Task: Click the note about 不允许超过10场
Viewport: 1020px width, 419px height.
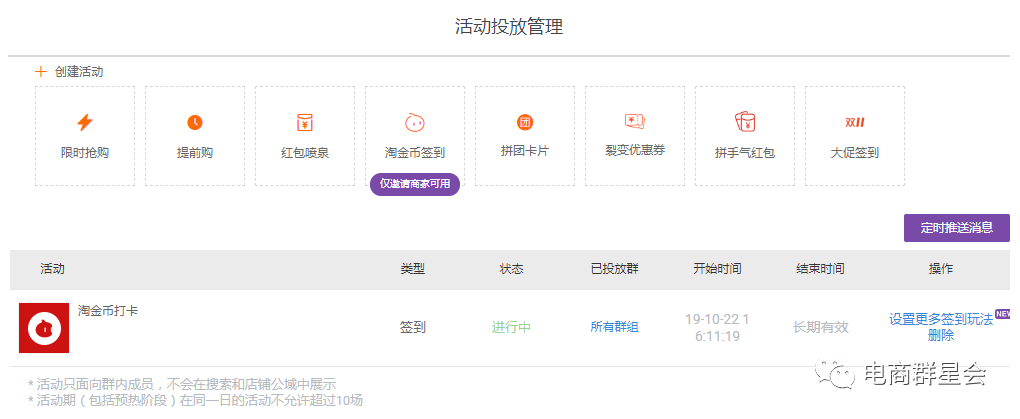Action: point(195,400)
